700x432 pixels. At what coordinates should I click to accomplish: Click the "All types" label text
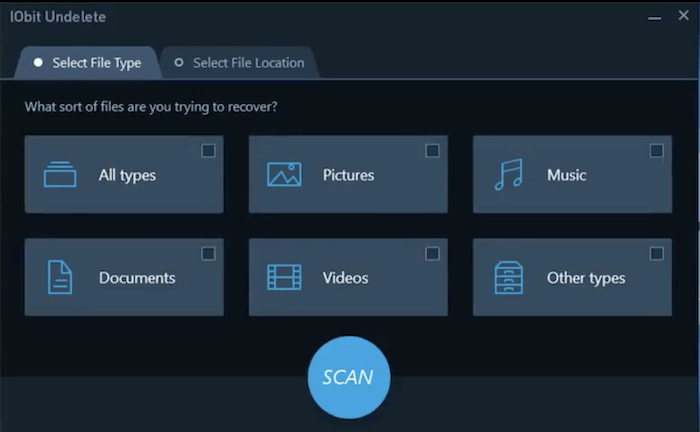tap(127, 175)
